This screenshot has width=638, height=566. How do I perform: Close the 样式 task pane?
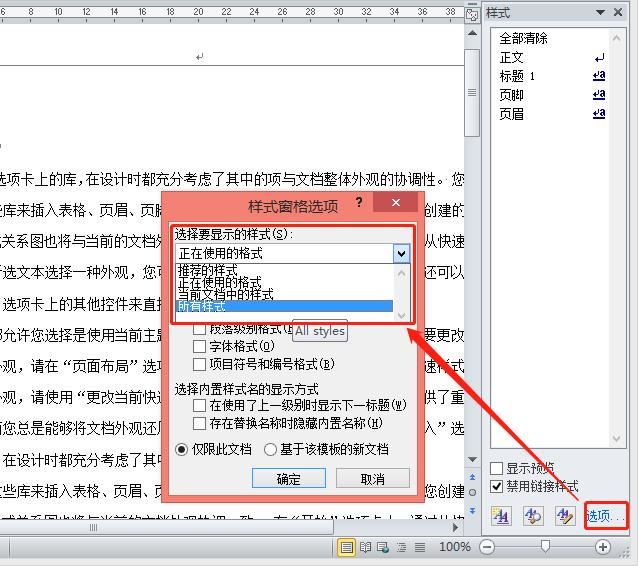pos(618,12)
